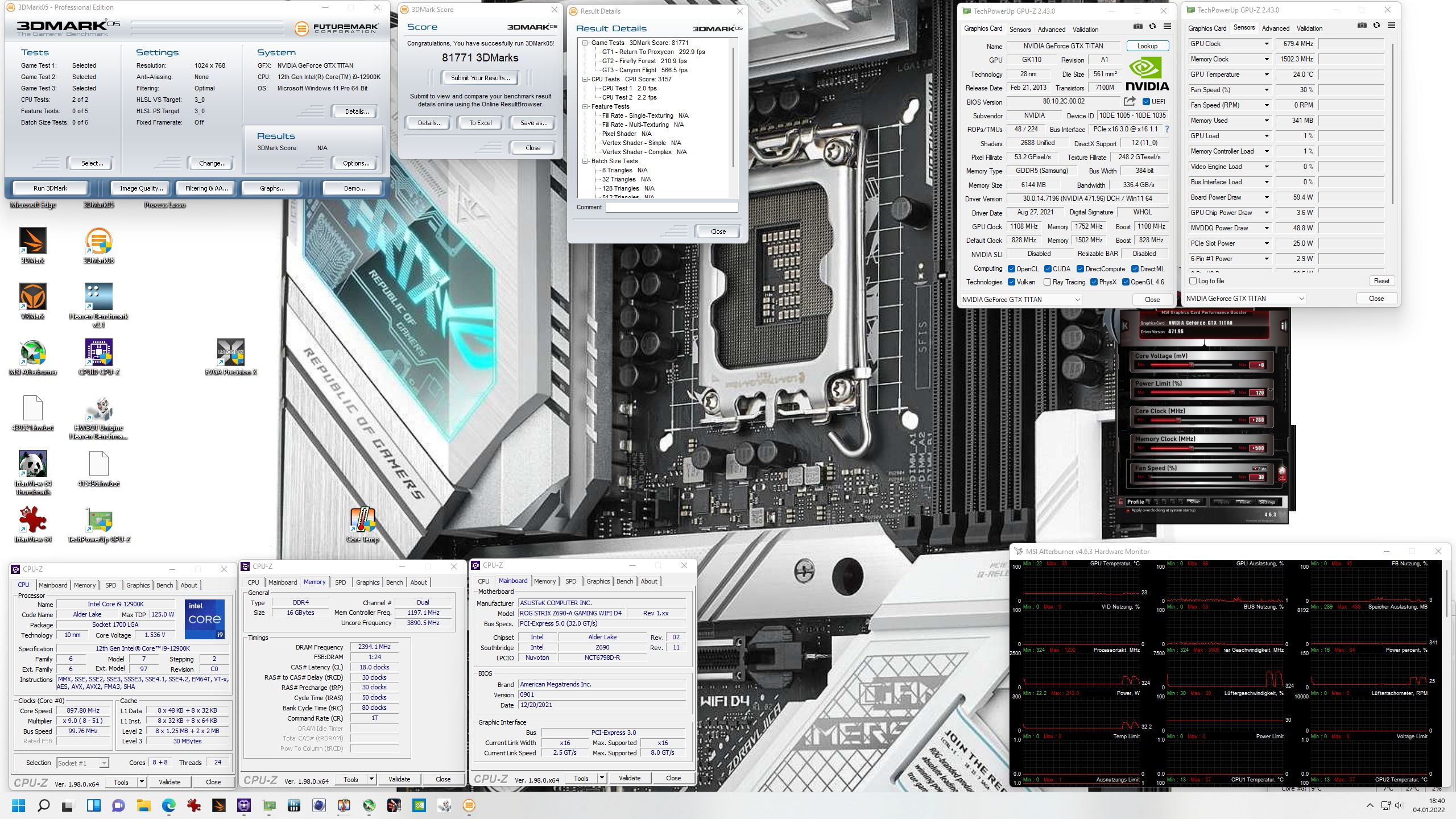Collapse Feature Tests tree node in Result Details
This screenshot has width=1456, height=819.
(585, 106)
